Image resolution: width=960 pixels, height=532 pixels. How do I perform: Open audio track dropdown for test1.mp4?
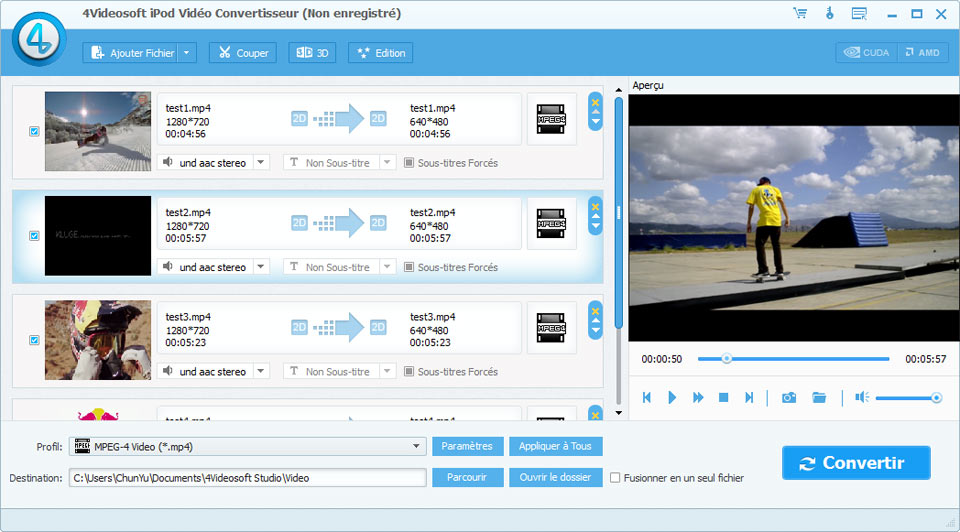(x=261, y=162)
